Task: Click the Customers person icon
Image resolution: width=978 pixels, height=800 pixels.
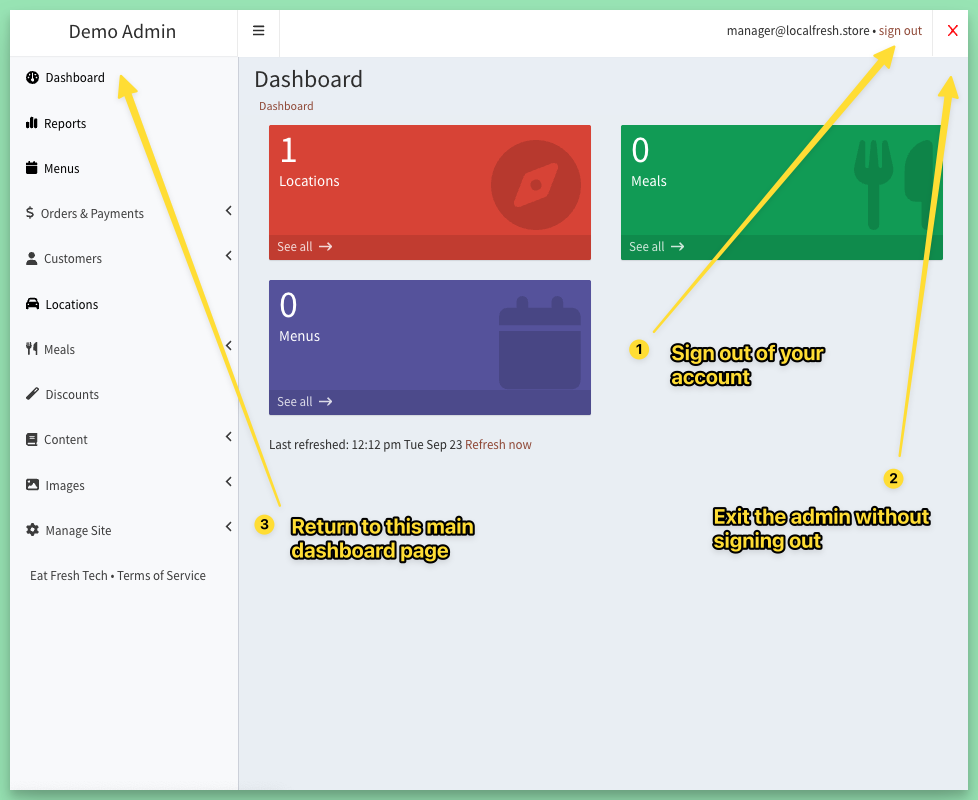Action: tap(32, 258)
